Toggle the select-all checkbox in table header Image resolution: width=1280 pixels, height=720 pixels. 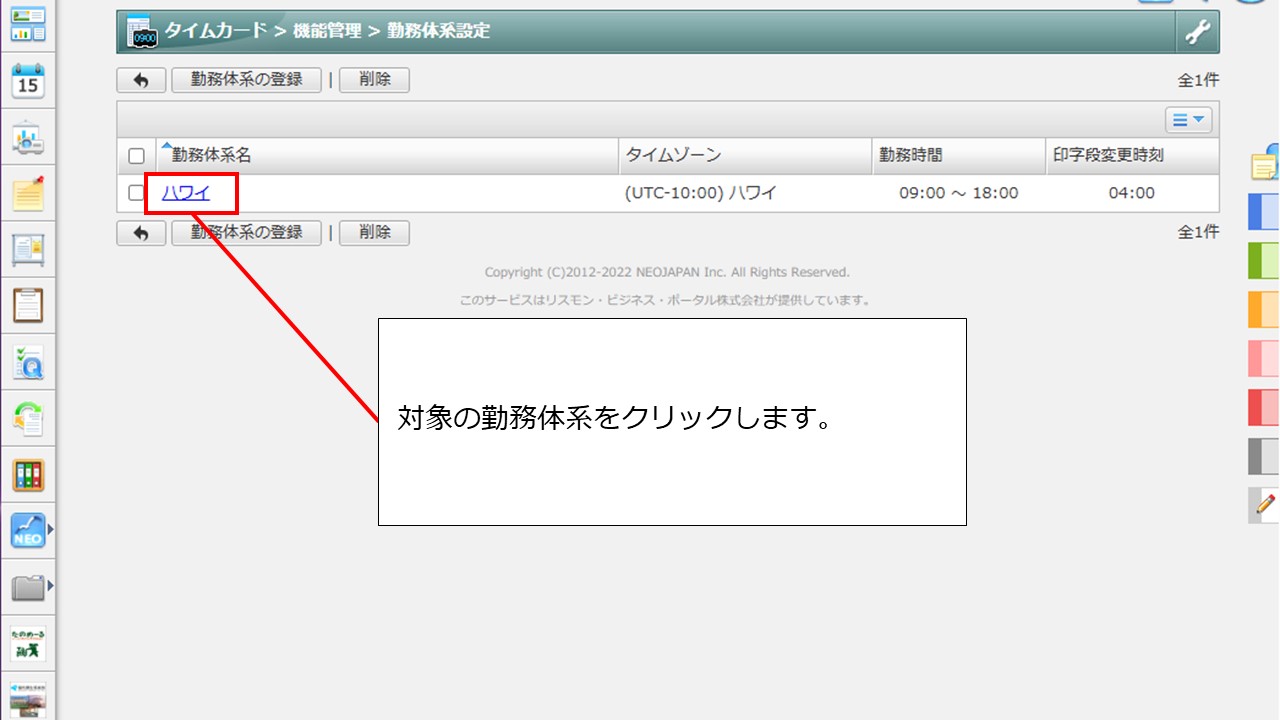coord(137,156)
